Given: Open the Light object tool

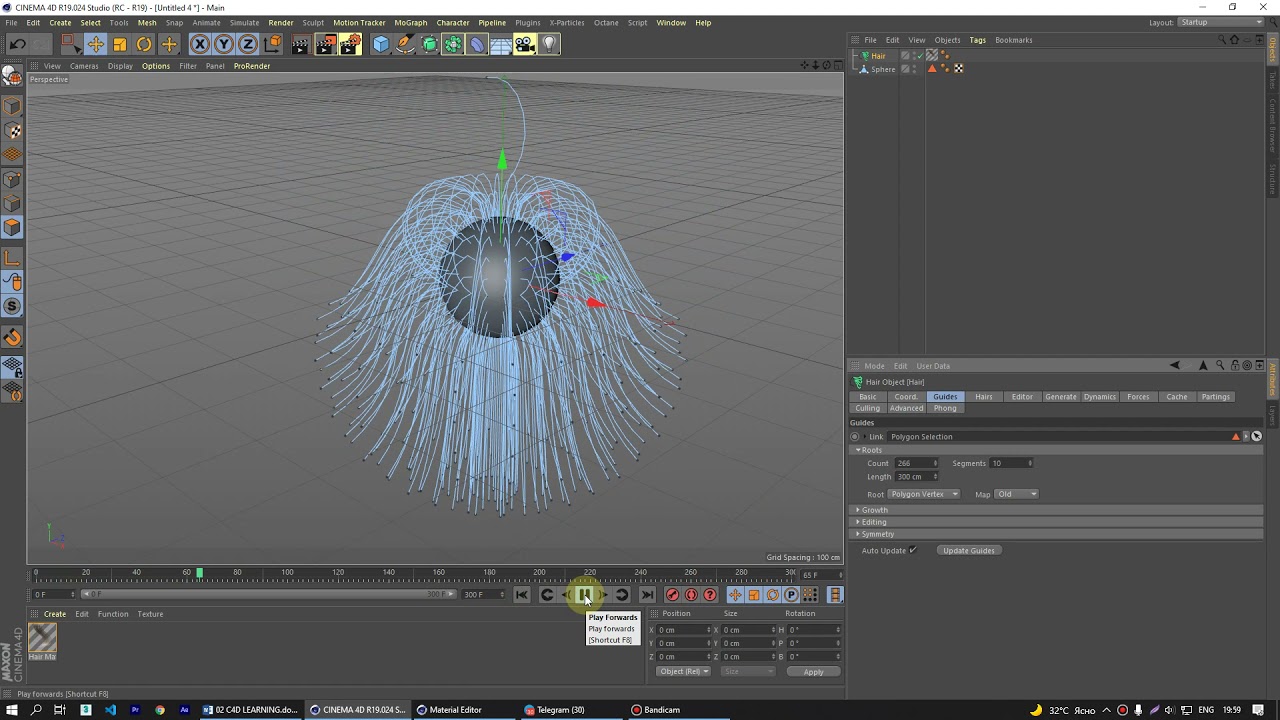Looking at the screenshot, I should (x=549, y=44).
